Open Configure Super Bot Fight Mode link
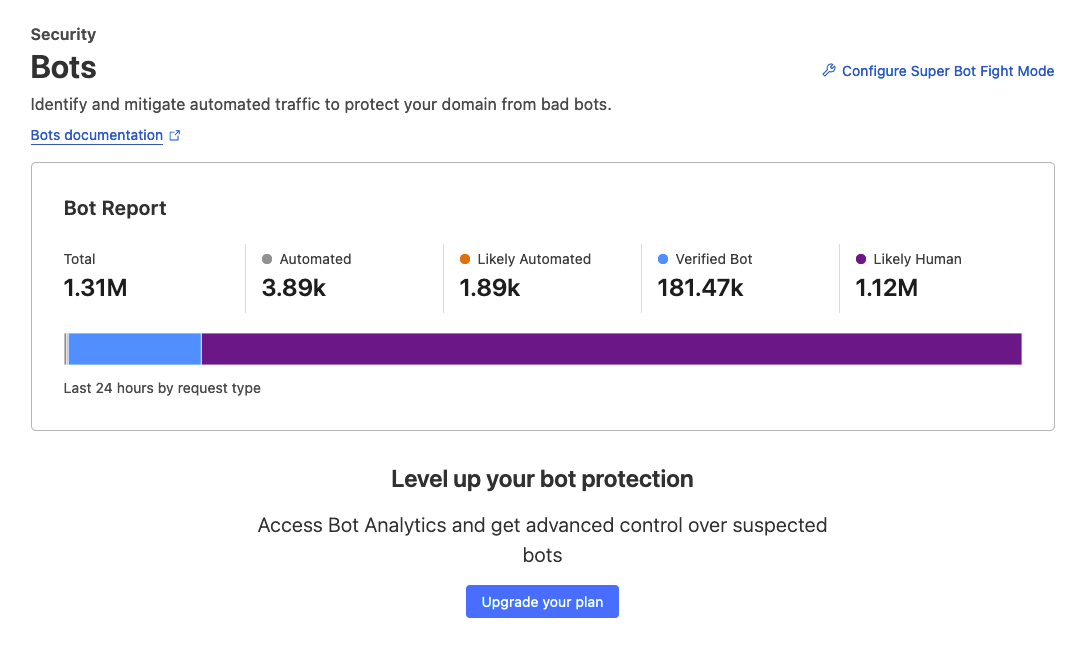Viewport: 1076px width, 649px height. point(947,71)
